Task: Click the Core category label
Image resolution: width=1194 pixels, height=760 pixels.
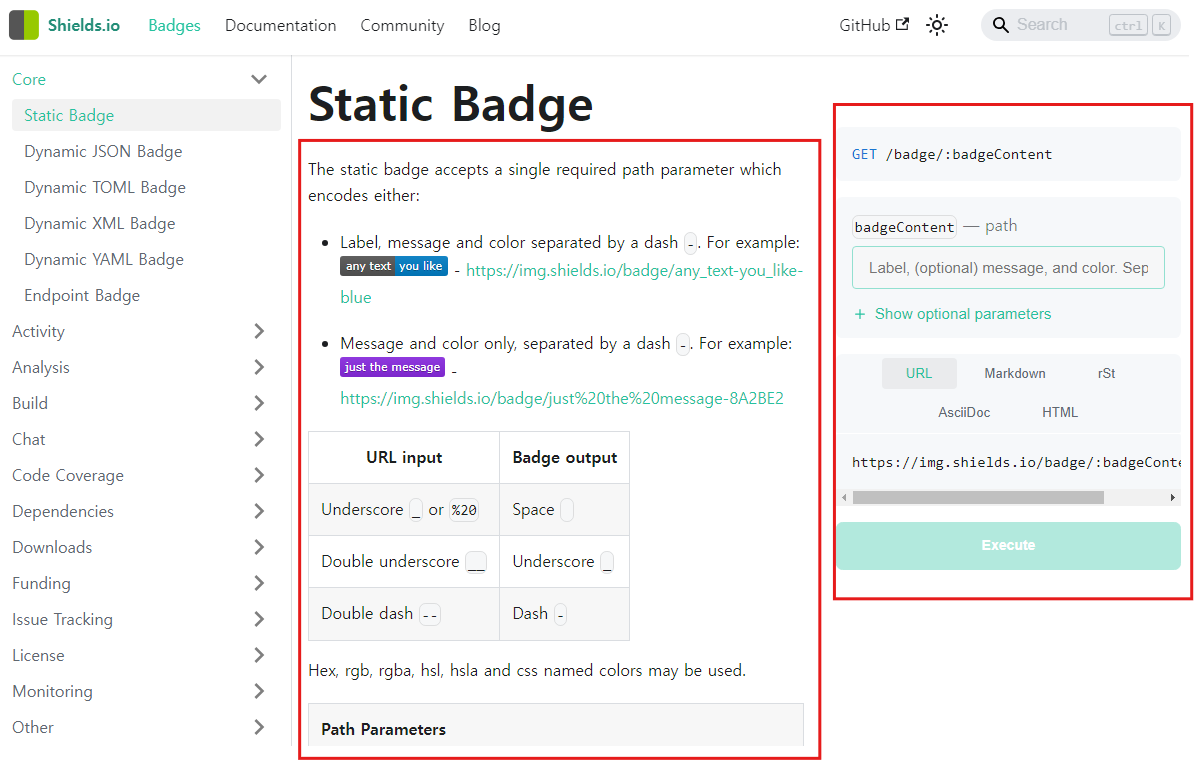Action: click(x=29, y=79)
